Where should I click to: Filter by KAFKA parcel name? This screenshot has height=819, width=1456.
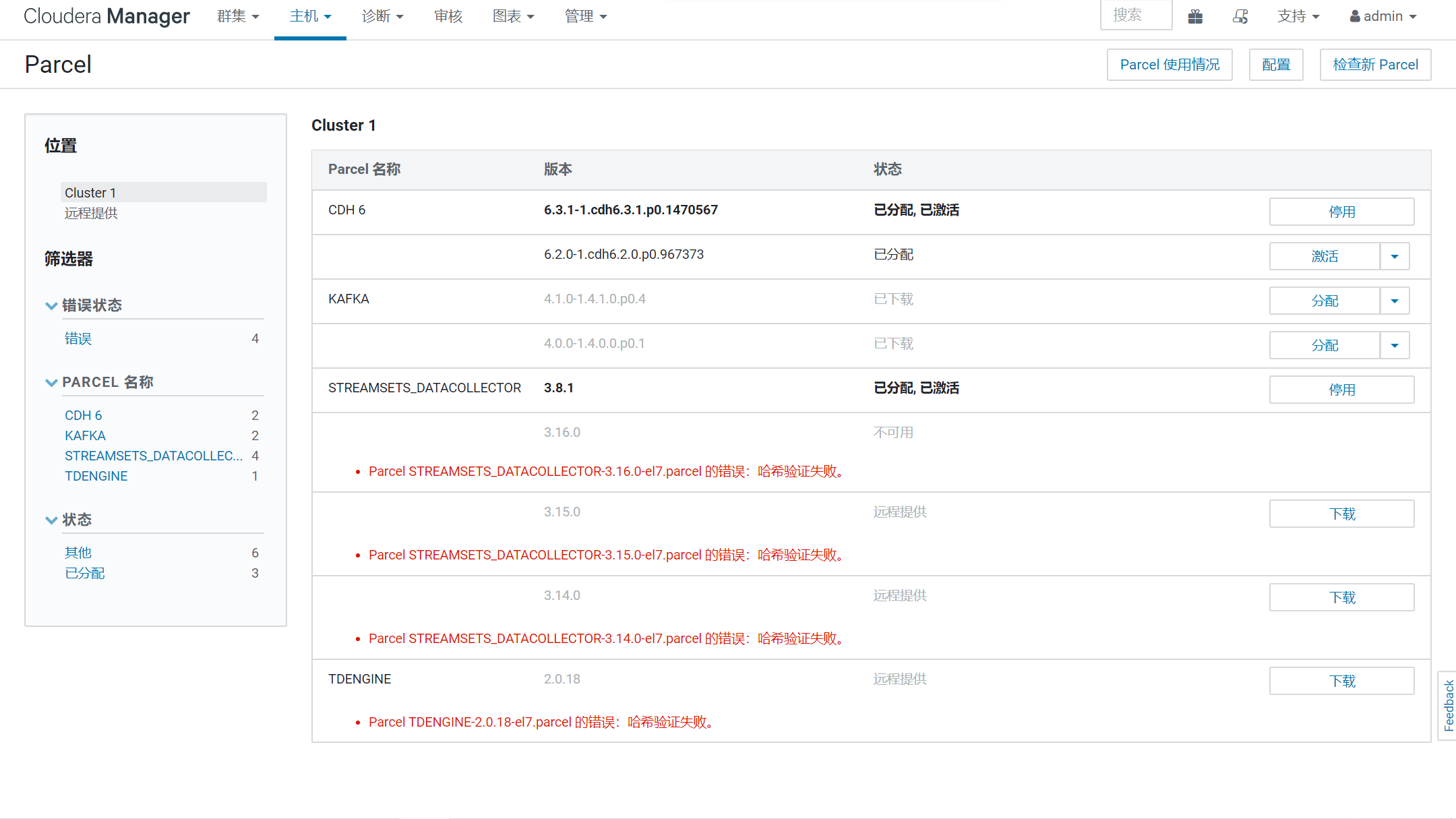tap(85, 435)
